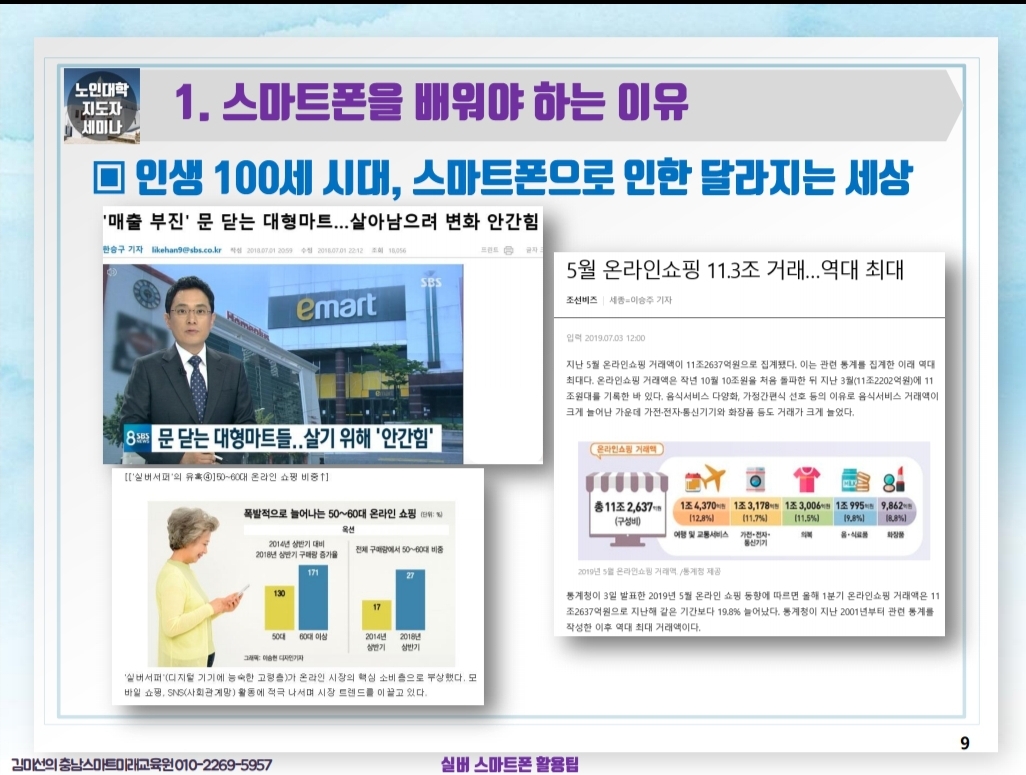Click the caption '실버서퍼'의 유혹④ line
Viewport: 1026px width, 775px height.
coord(226,477)
